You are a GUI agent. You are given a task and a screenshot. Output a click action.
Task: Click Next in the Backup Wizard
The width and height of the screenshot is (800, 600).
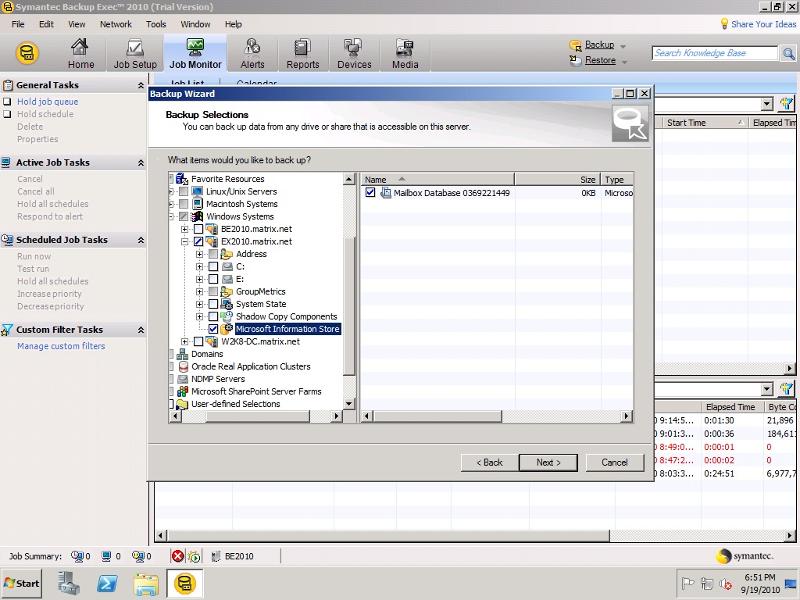548,463
